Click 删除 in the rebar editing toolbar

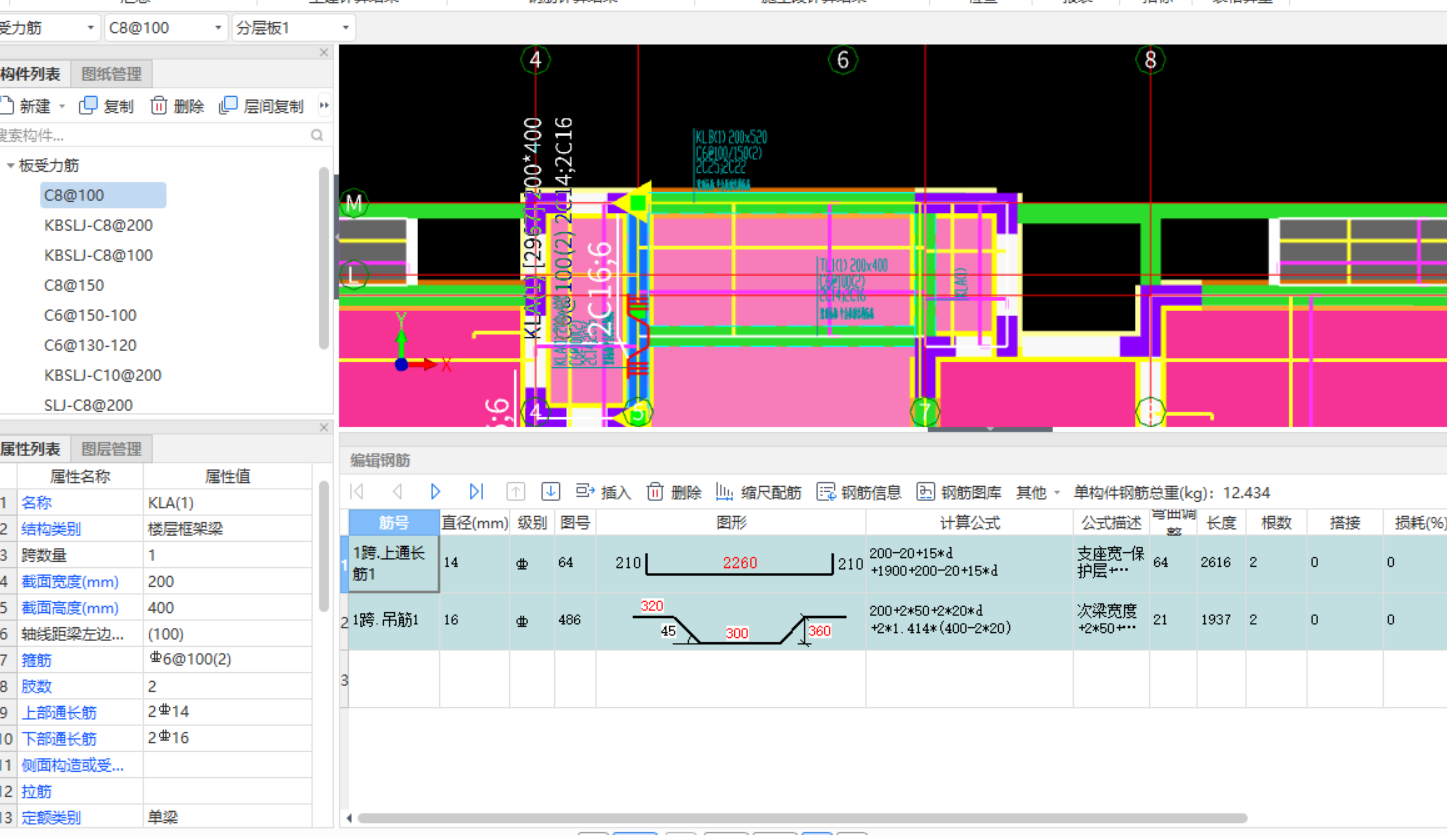click(674, 492)
